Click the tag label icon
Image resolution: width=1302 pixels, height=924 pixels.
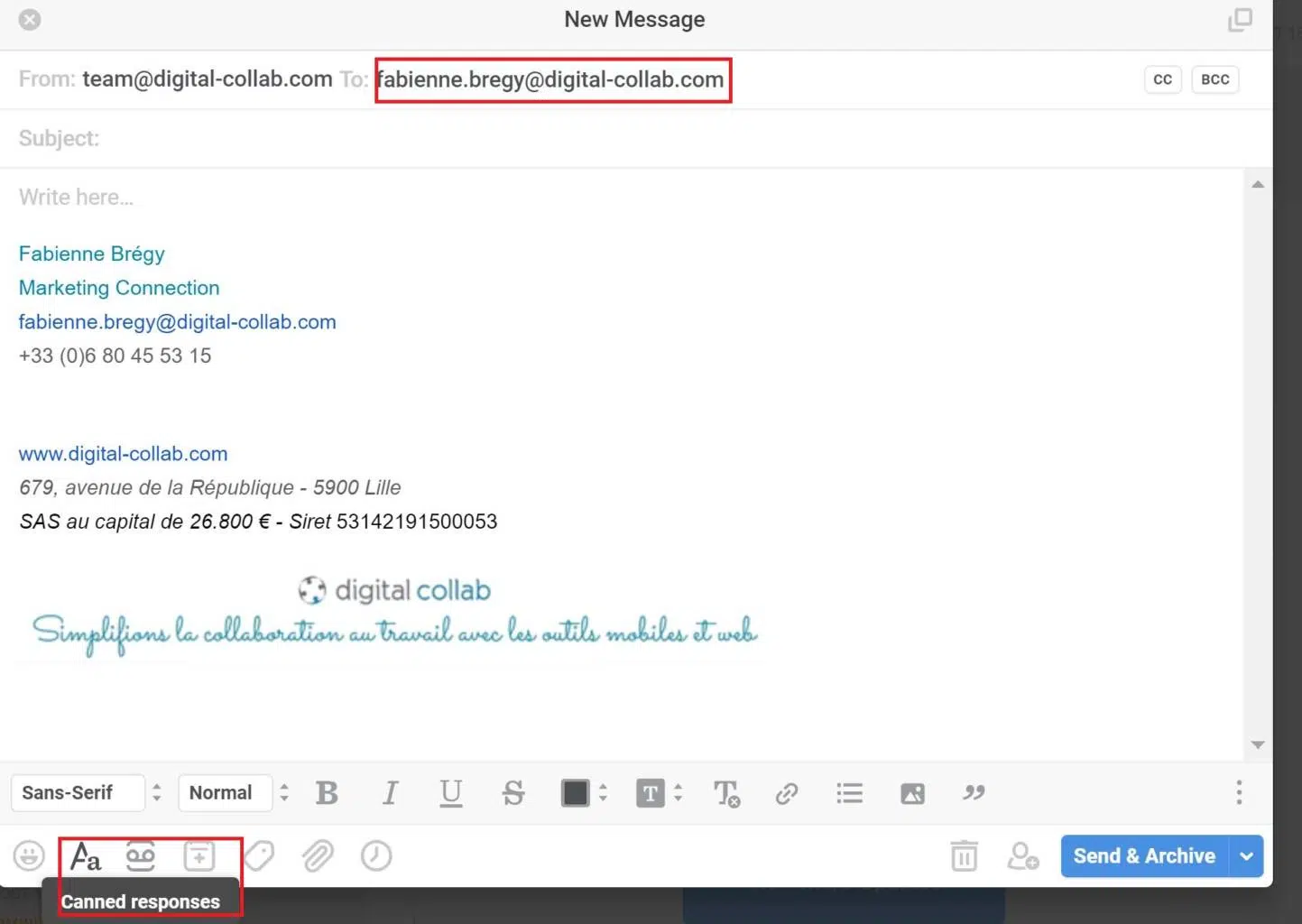click(x=259, y=855)
